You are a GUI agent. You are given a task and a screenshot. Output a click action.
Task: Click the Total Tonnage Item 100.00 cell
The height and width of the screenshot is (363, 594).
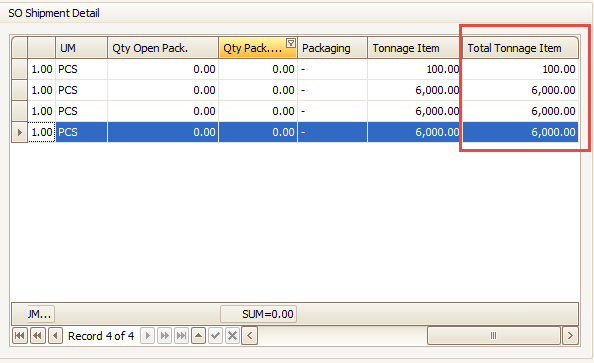520,69
